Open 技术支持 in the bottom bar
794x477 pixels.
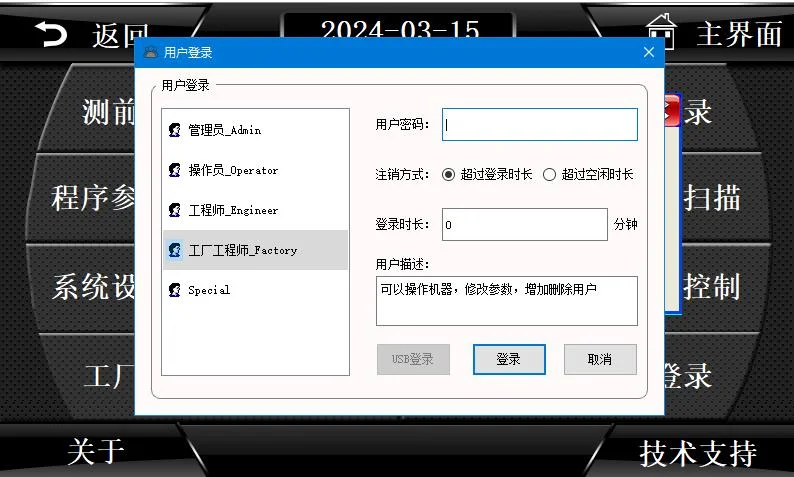pyautogui.click(x=698, y=453)
